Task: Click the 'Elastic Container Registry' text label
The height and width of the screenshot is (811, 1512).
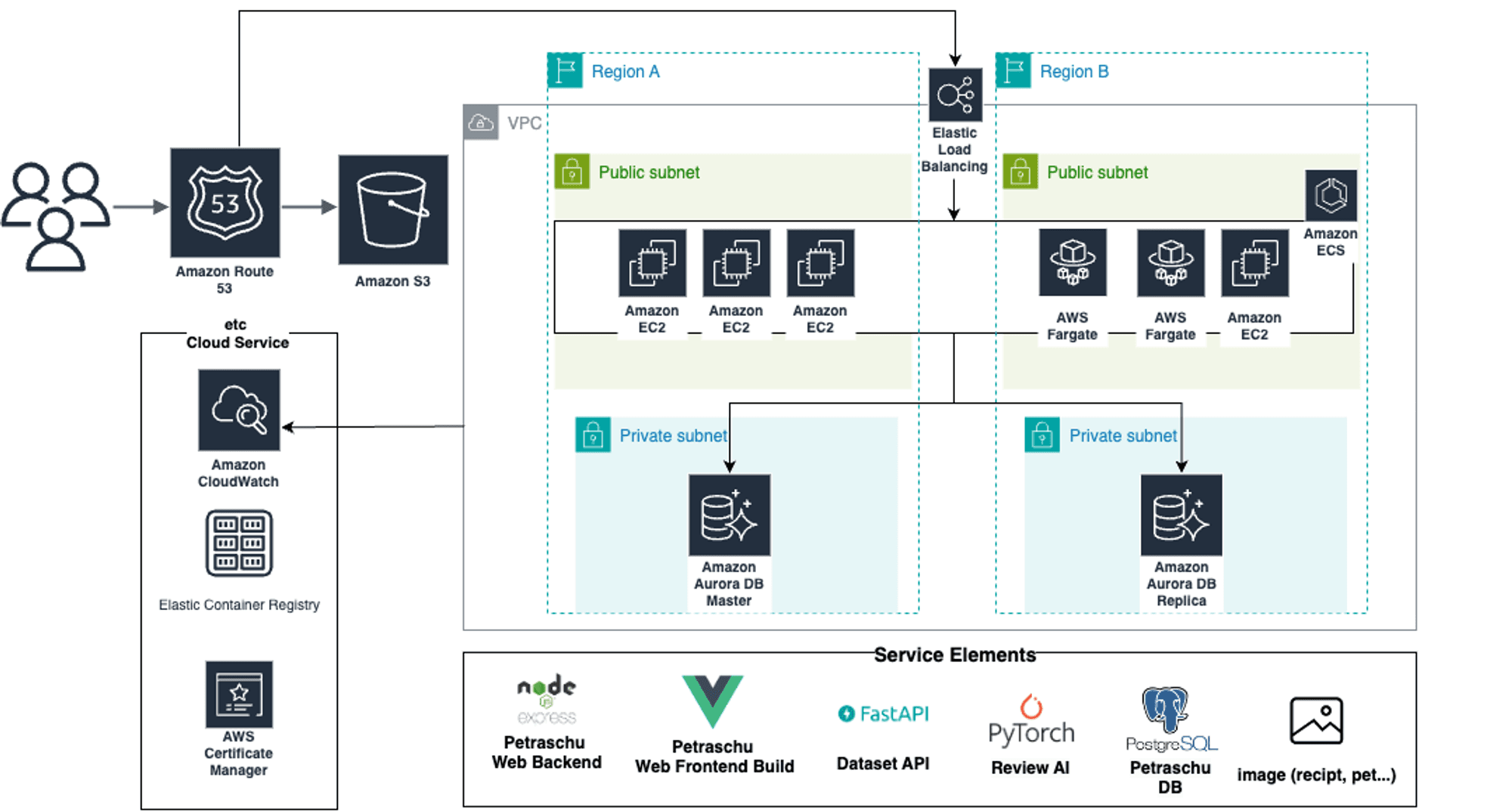Action: pos(239,605)
